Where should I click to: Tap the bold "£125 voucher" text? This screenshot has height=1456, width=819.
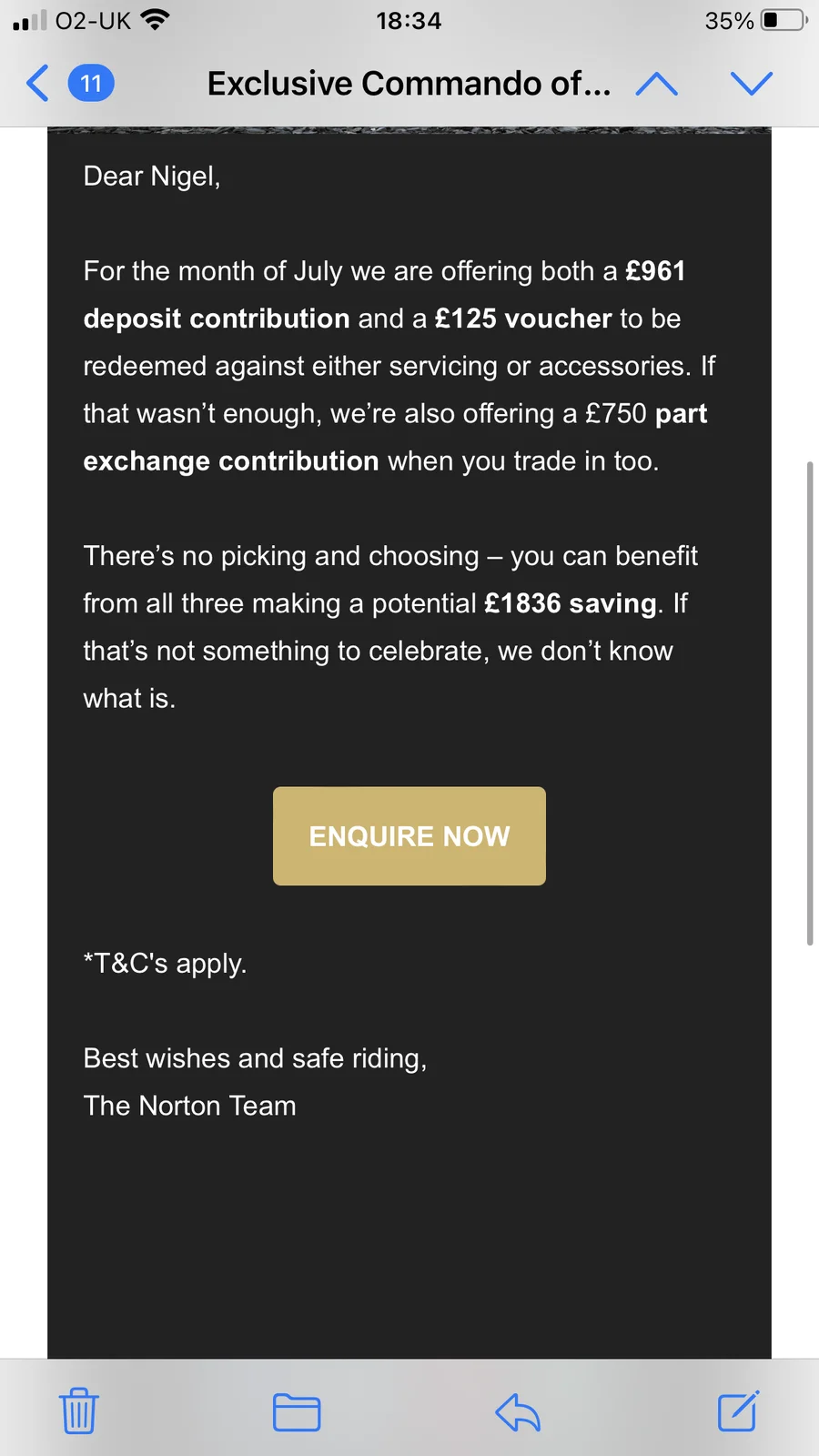tap(523, 318)
